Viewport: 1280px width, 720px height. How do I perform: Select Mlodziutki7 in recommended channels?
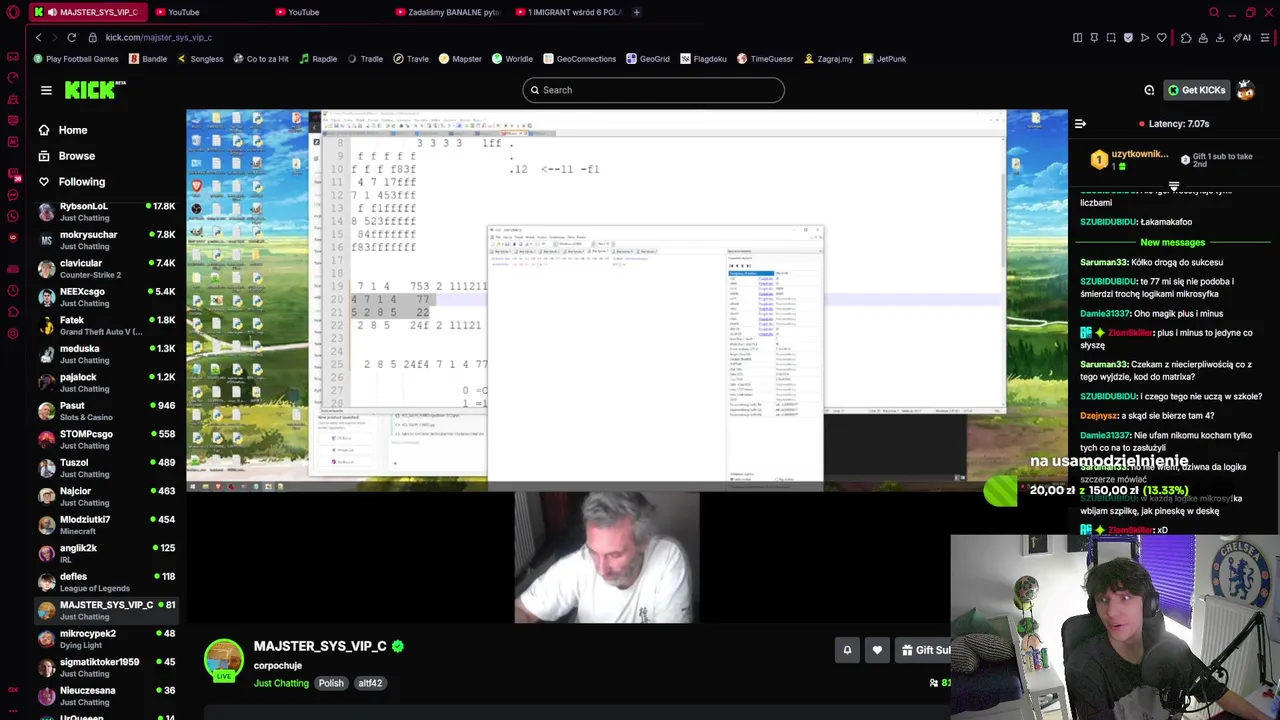[x=105, y=525]
